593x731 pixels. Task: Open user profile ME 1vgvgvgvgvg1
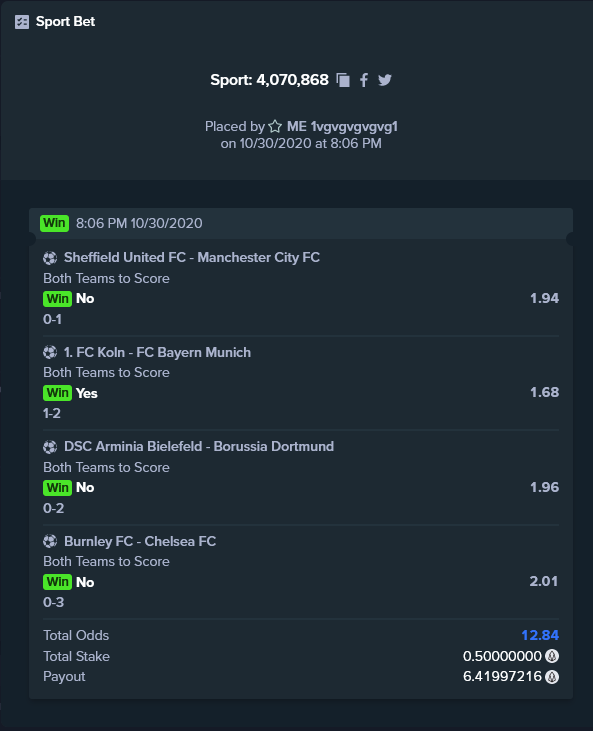coord(342,126)
